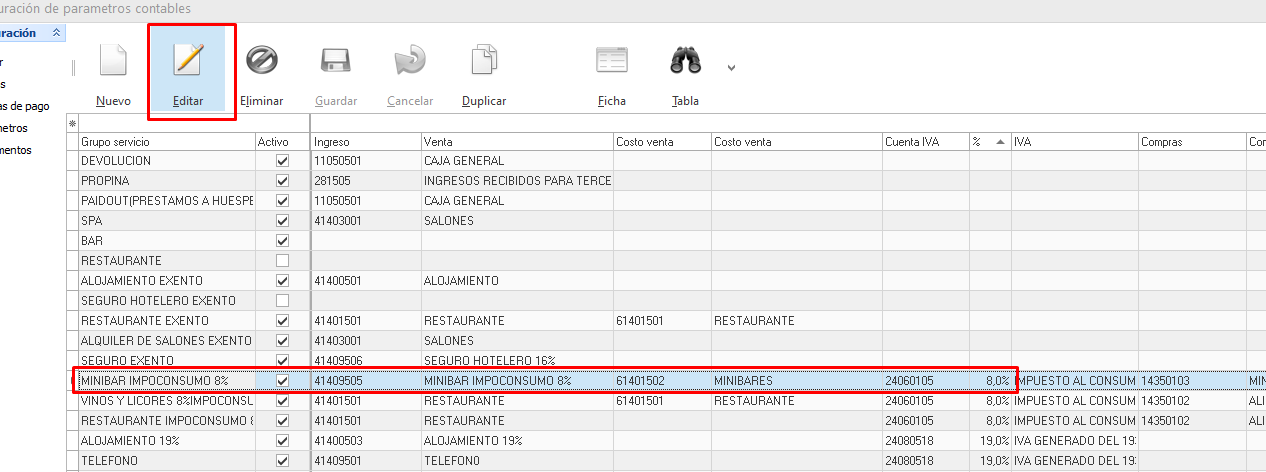Click the Guardar floppy disk icon

click(x=336, y=60)
